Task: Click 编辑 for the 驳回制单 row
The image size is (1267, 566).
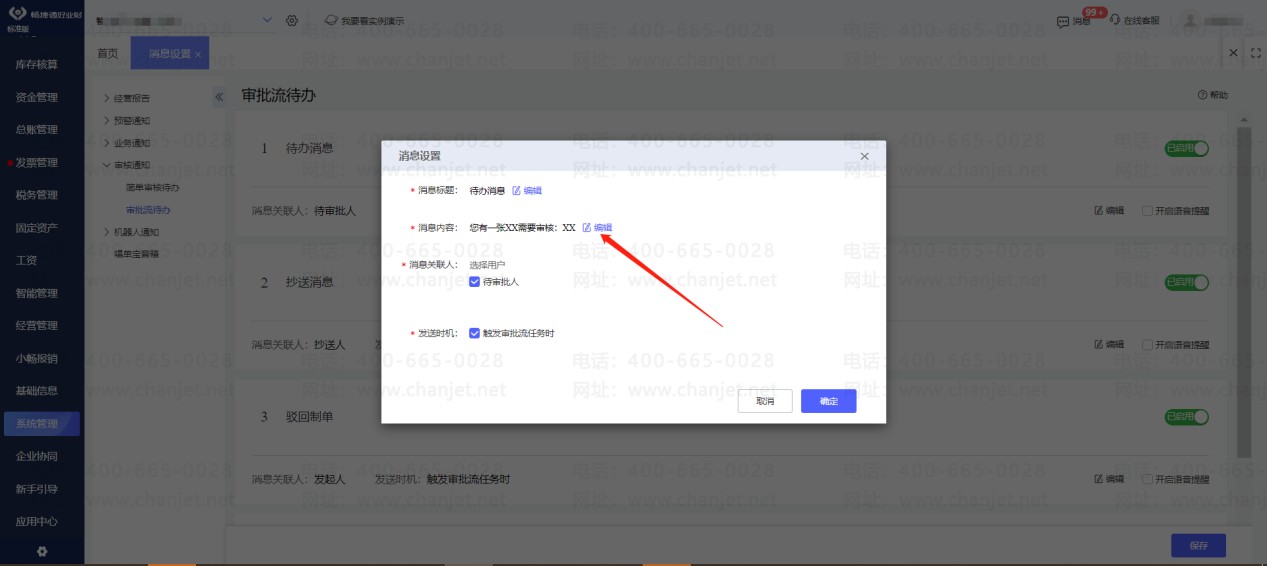Action: point(1109,479)
